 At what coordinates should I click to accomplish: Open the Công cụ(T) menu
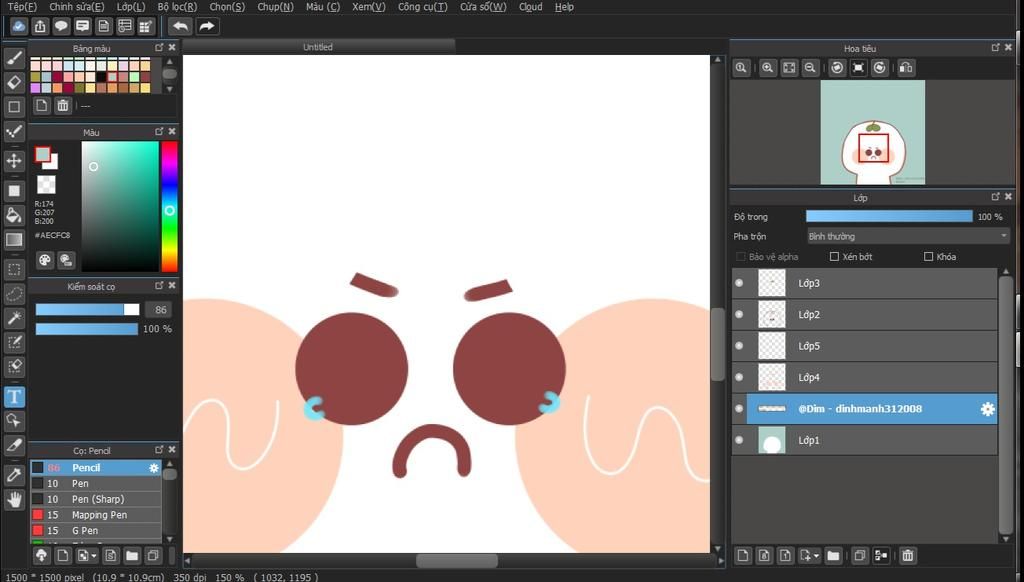[422, 7]
